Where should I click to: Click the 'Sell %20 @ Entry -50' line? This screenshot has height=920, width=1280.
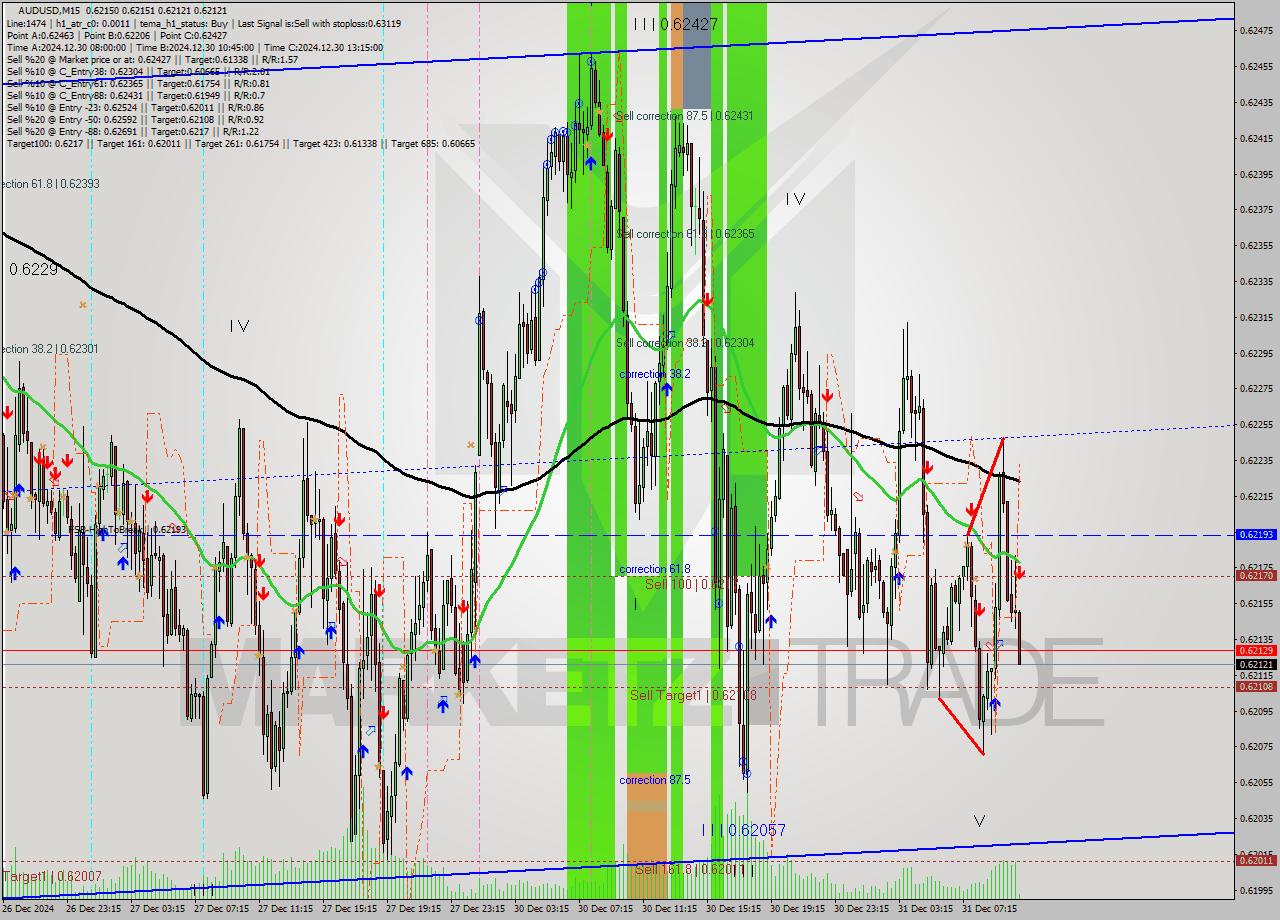pos(135,119)
